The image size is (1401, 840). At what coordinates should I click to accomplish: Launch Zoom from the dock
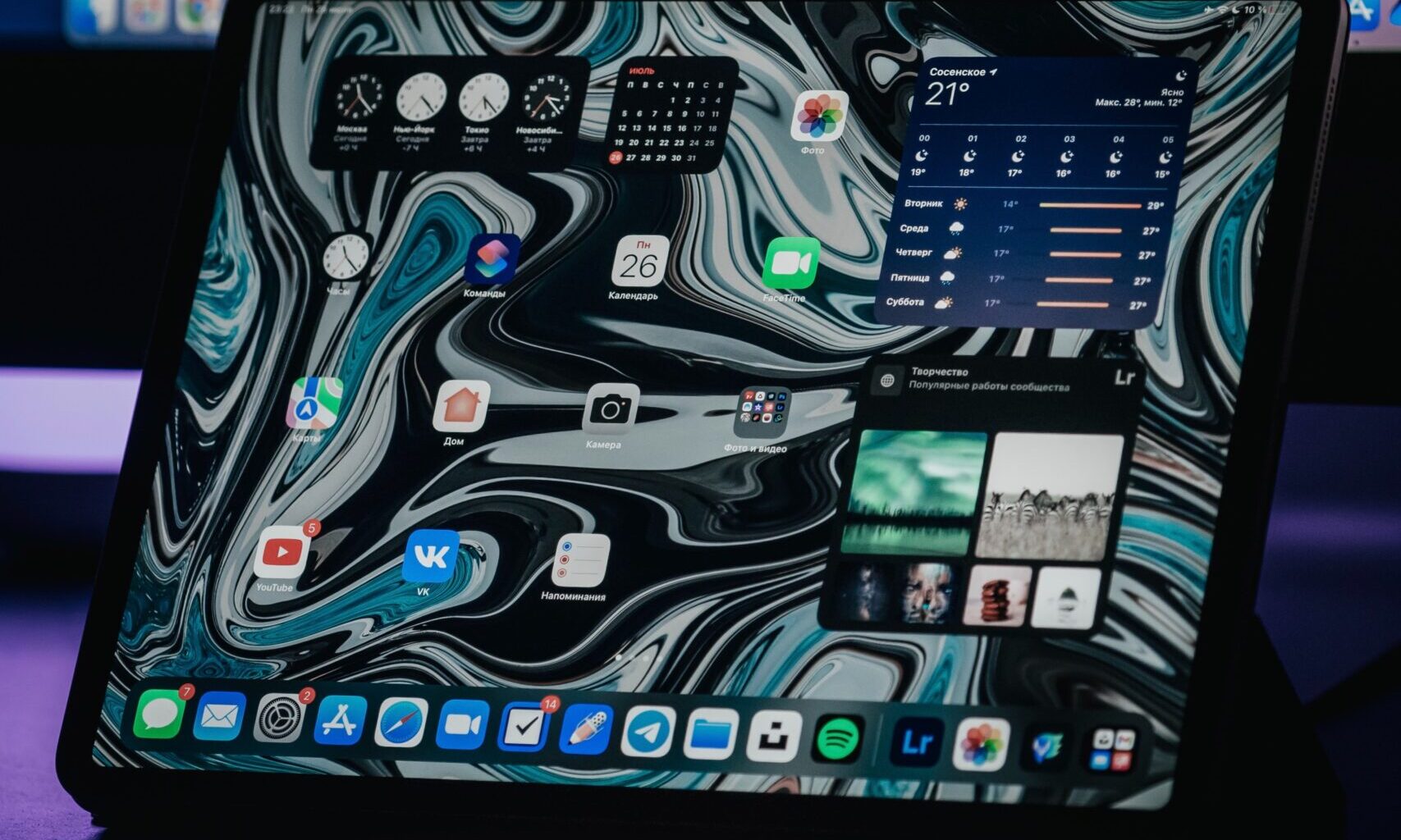[462, 725]
